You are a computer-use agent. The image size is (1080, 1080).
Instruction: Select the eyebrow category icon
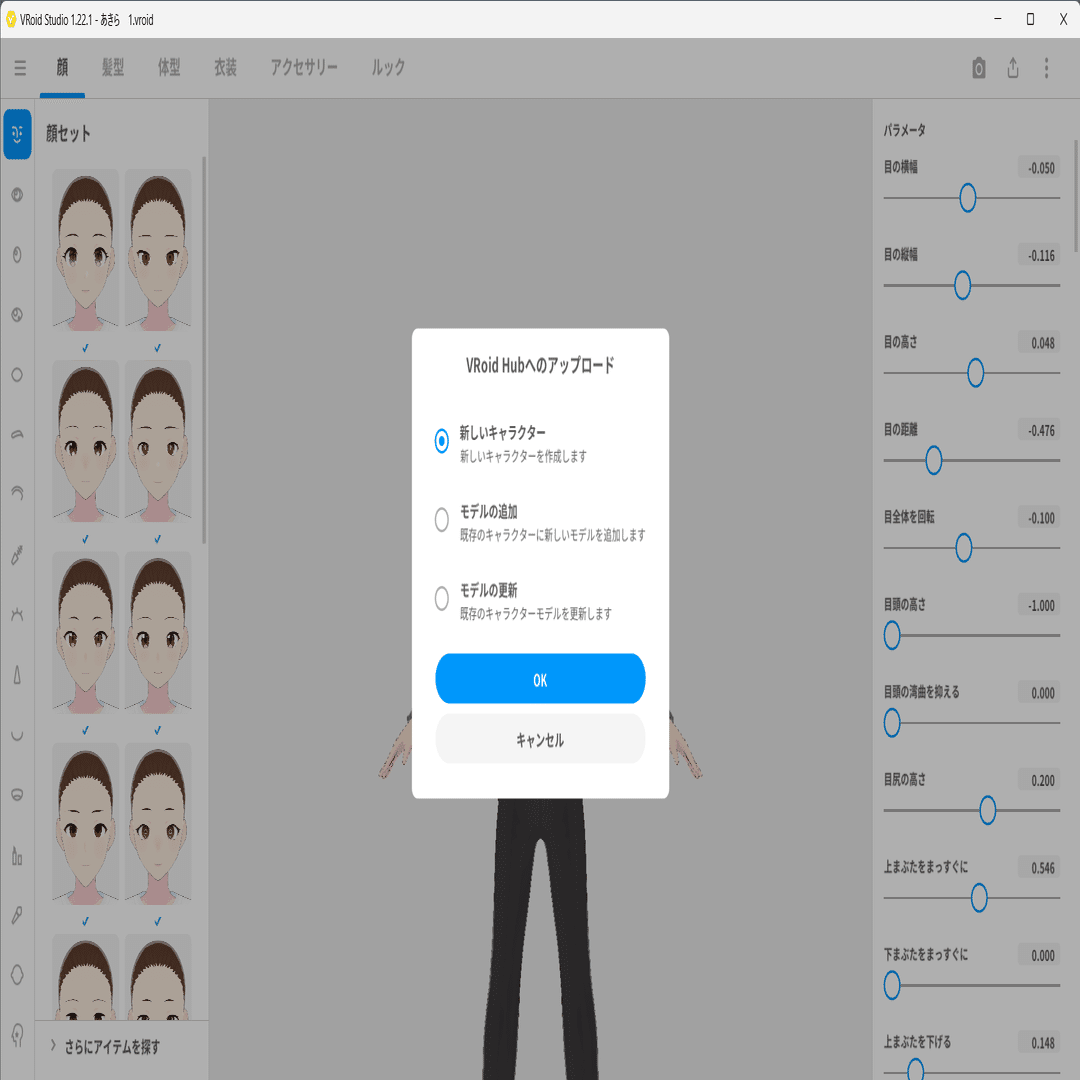point(17,435)
